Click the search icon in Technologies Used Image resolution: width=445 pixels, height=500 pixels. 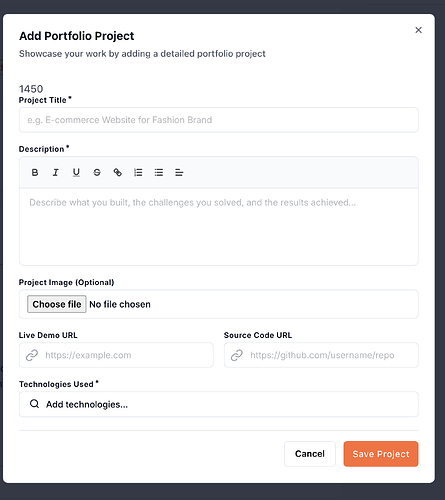[35, 404]
